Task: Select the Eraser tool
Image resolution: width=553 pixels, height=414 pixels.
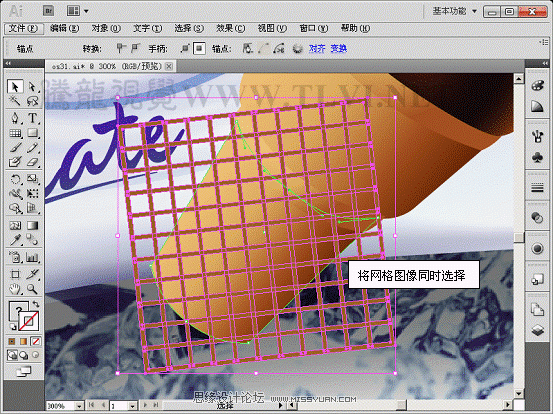Action: [32, 162]
